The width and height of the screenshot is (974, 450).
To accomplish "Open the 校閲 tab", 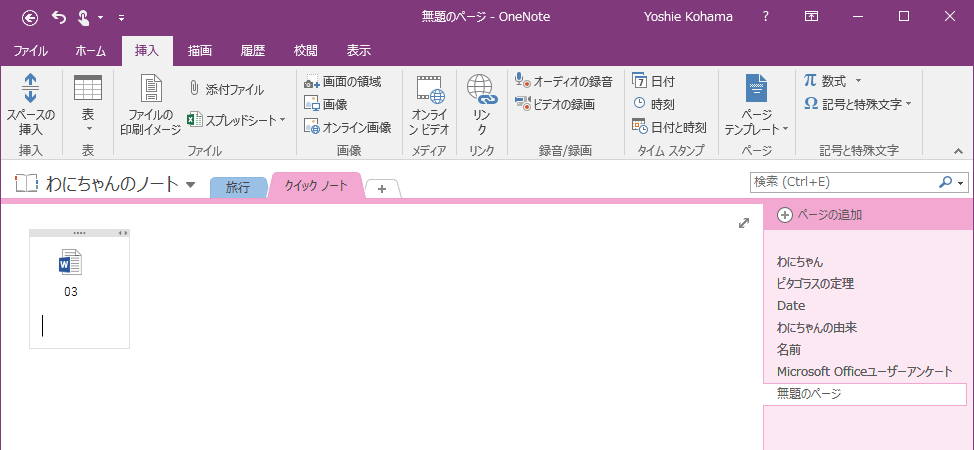I will (306, 51).
